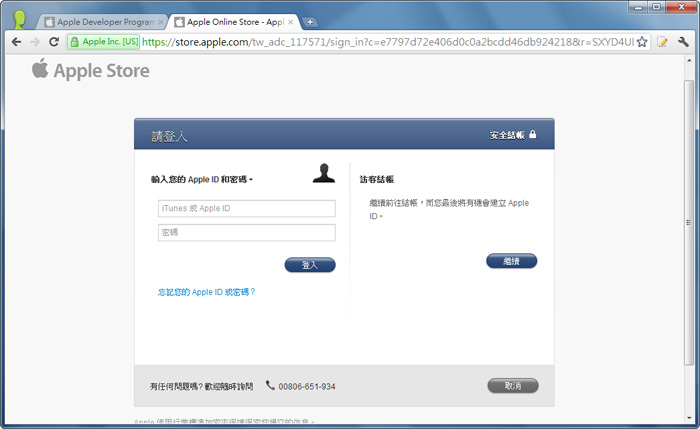Click the 訪客結帳 heading
Screen dimensions: 700x429
click(x=377, y=179)
